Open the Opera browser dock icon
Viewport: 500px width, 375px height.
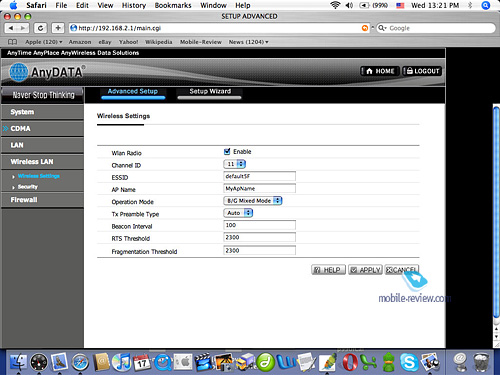click(x=349, y=362)
